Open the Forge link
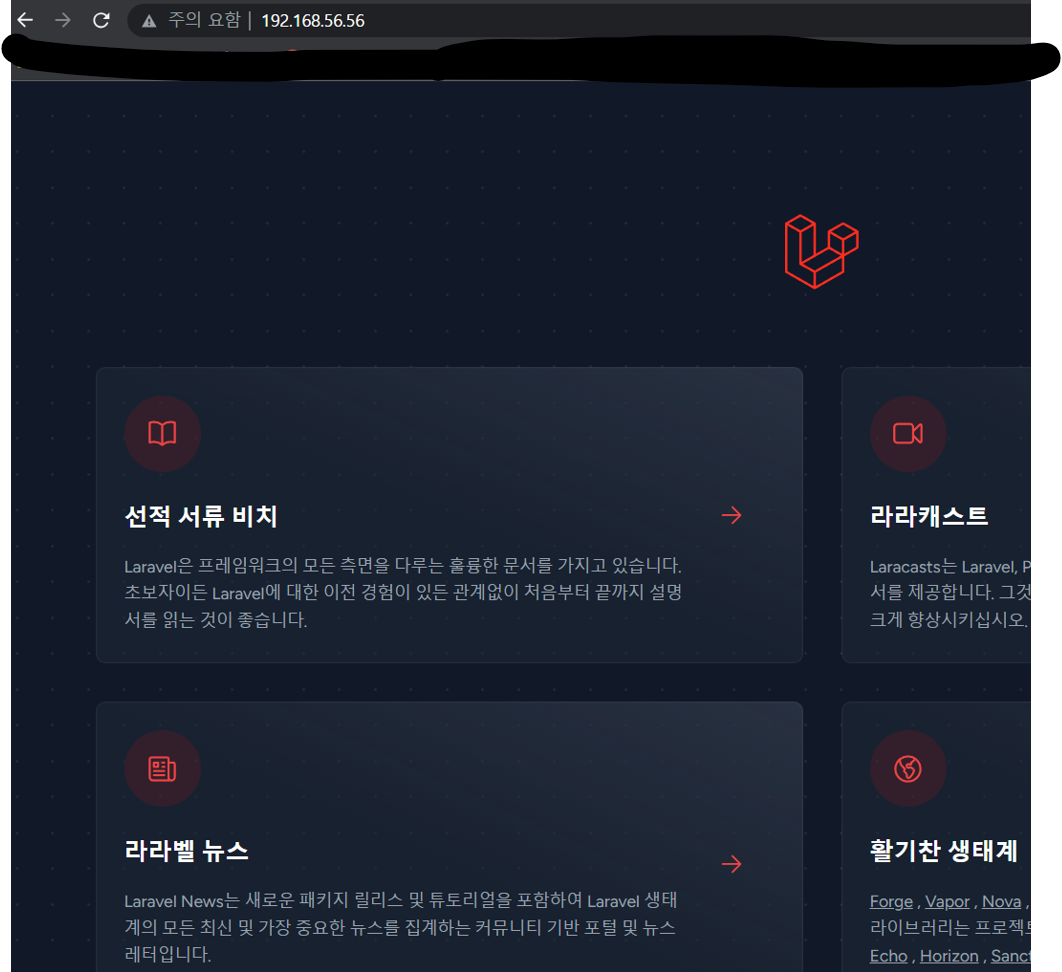 tap(891, 902)
